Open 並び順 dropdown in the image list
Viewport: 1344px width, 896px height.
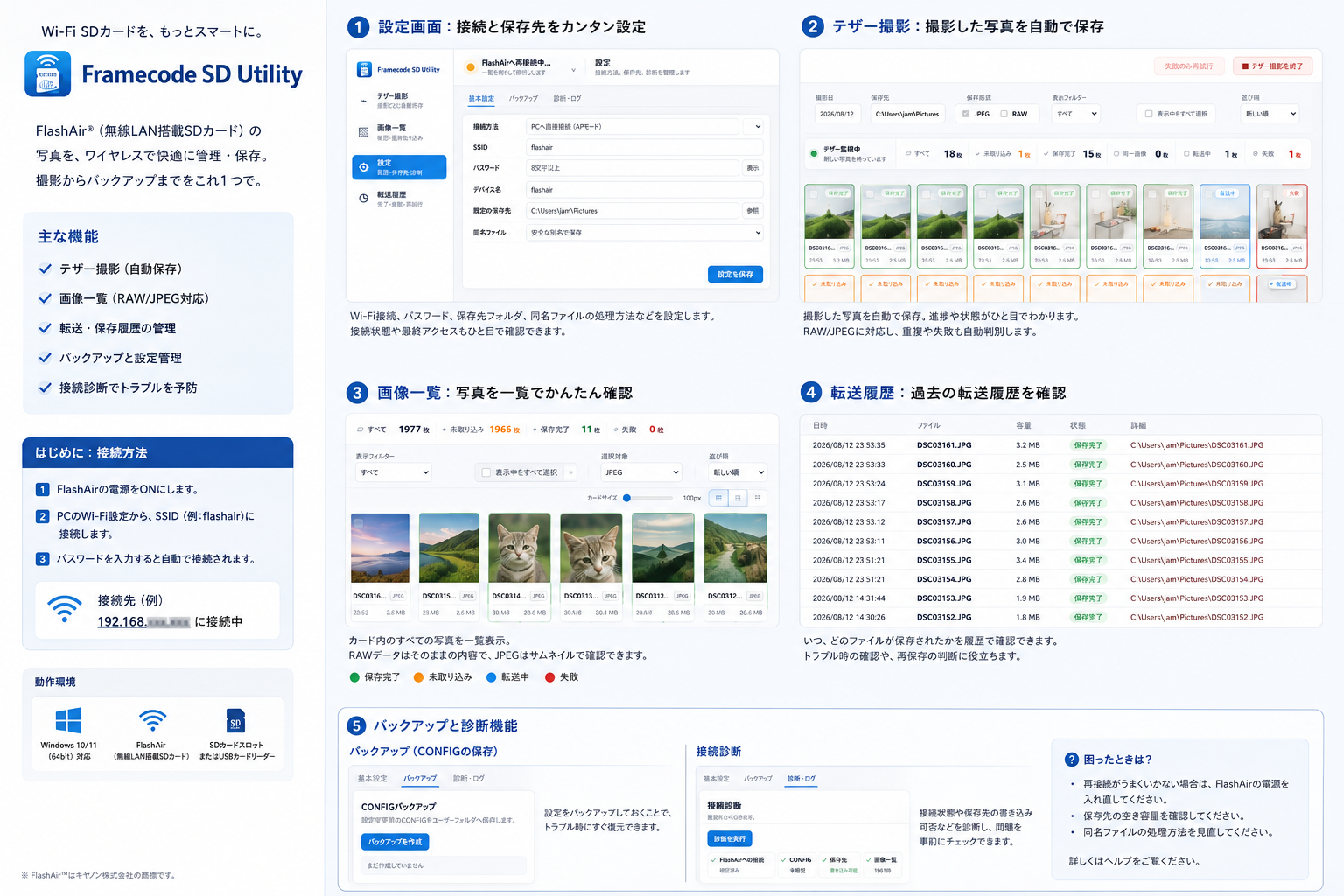(738, 472)
